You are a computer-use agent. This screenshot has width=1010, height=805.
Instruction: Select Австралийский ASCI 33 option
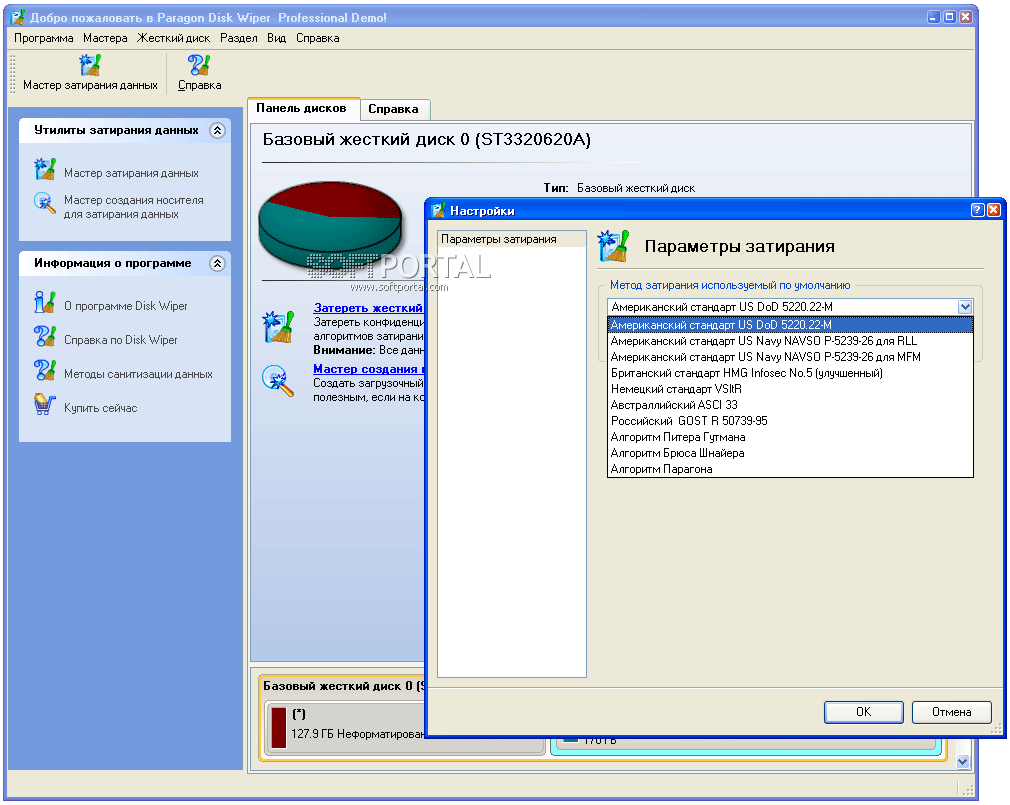click(790, 406)
